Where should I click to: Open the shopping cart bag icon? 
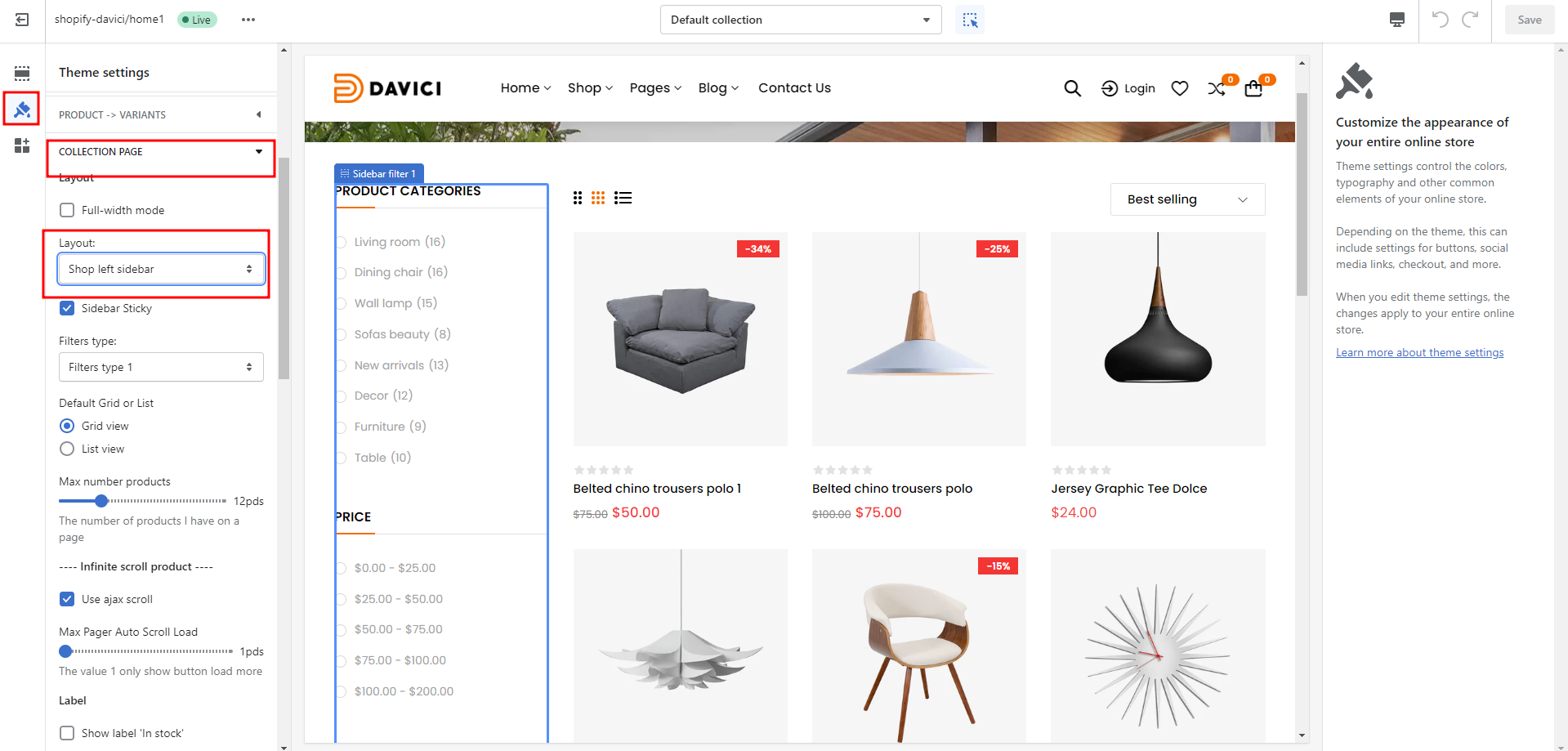[x=1253, y=88]
